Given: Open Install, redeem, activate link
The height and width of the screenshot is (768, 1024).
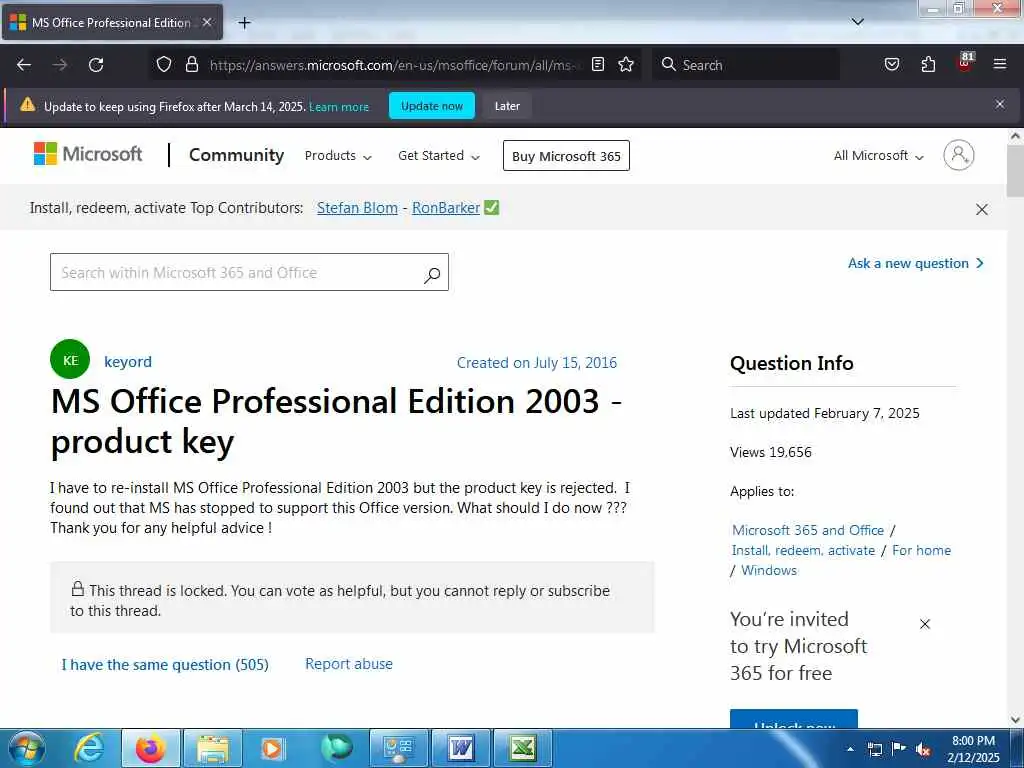Looking at the screenshot, I should coord(803,551).
